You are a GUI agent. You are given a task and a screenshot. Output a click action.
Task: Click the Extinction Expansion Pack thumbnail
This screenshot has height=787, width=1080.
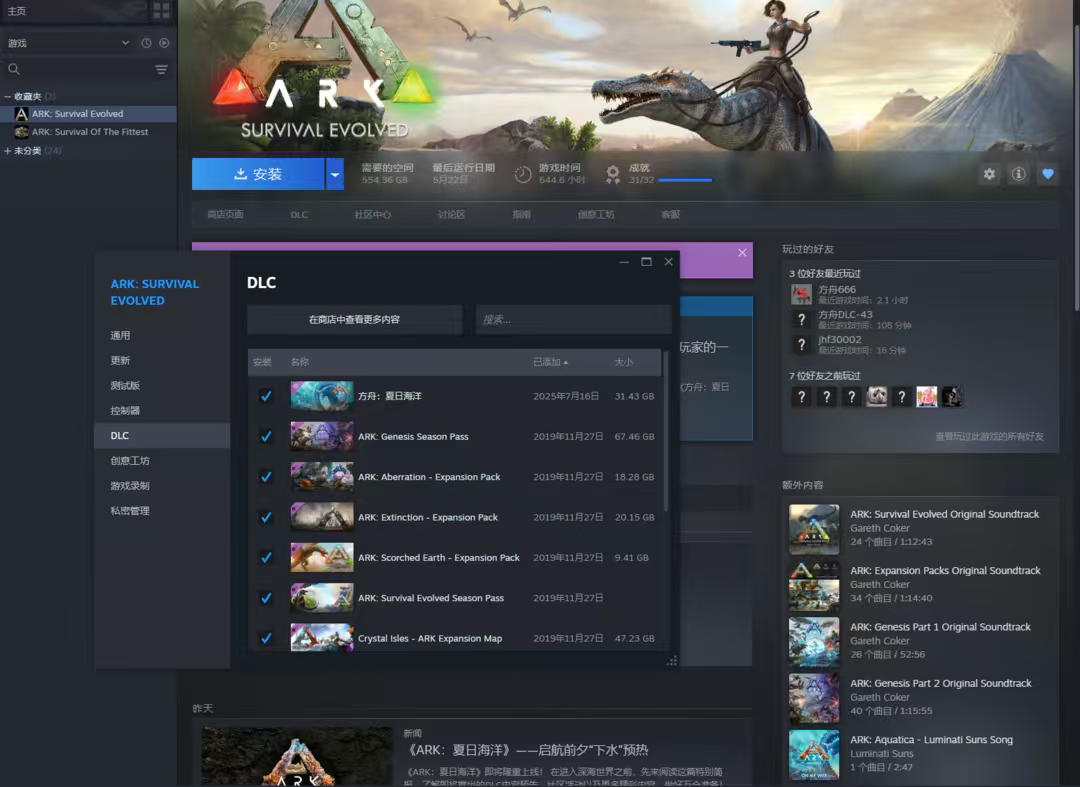(322, 517)
